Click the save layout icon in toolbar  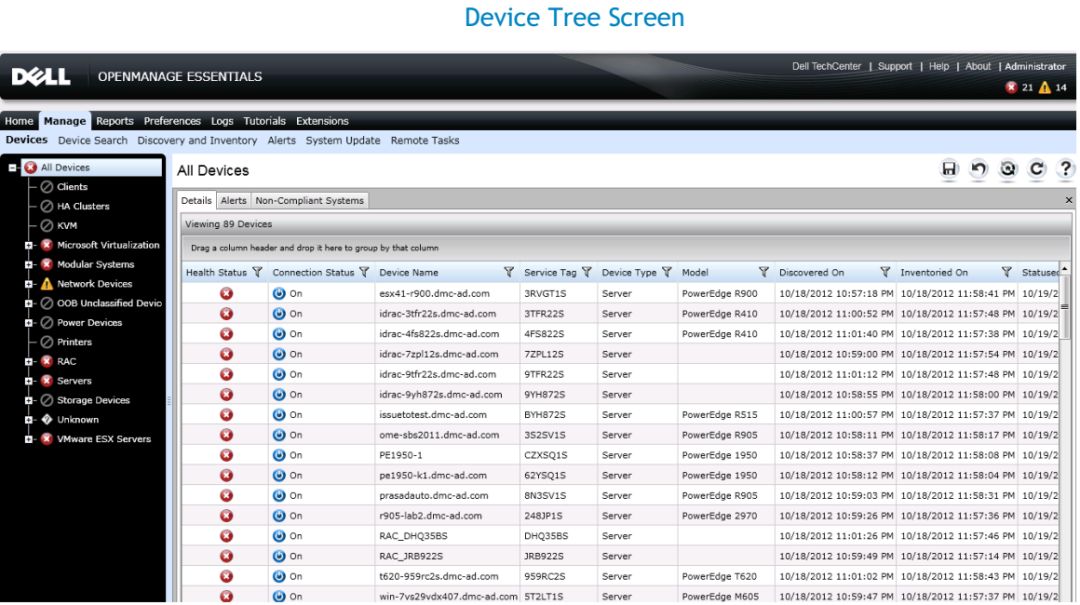tap(949, 169)
